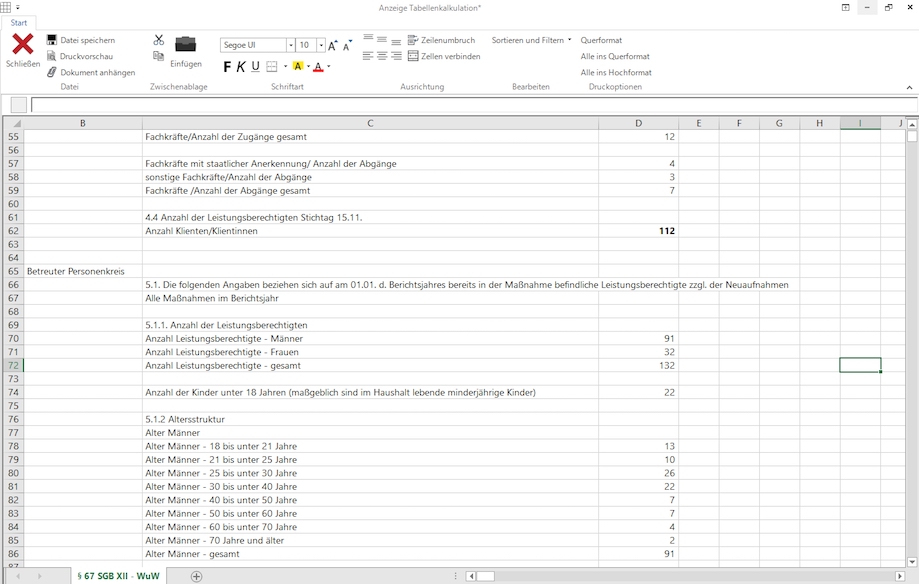Click the red Schließen X icon
This screenshot has width=919, height=584.
[x=23, y=44]
